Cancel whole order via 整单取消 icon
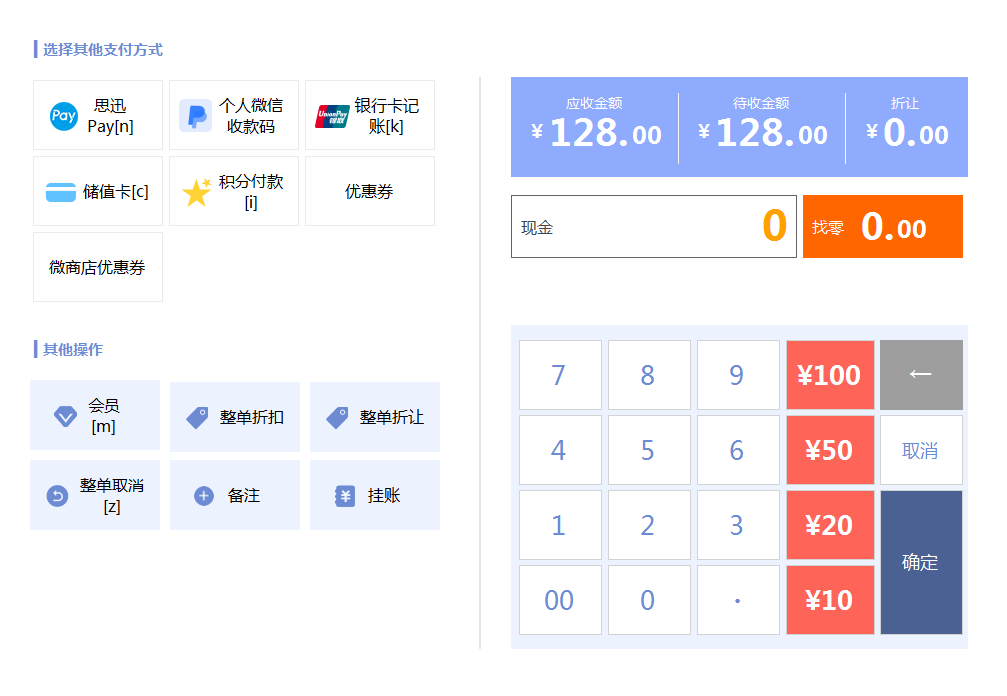 click(x=57, y=496)
